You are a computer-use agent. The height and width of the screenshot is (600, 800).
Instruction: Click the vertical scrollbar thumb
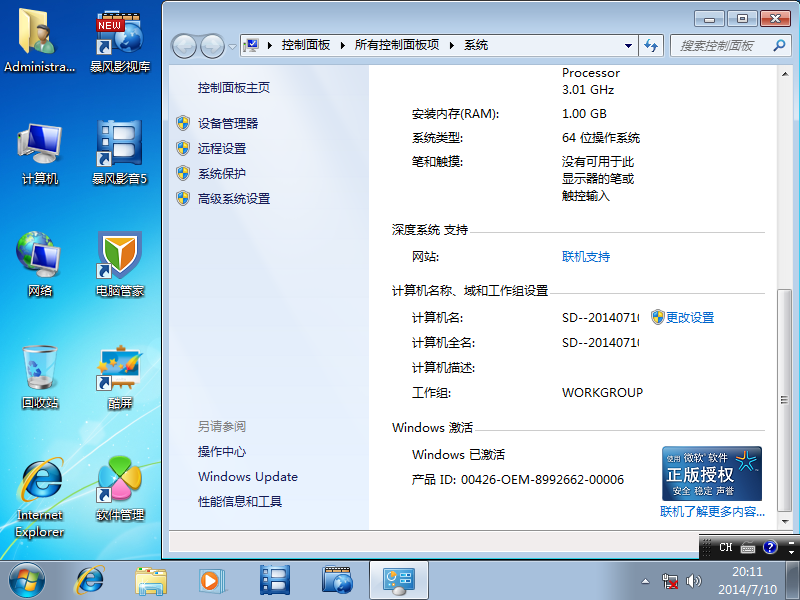[x=784, y=400]
